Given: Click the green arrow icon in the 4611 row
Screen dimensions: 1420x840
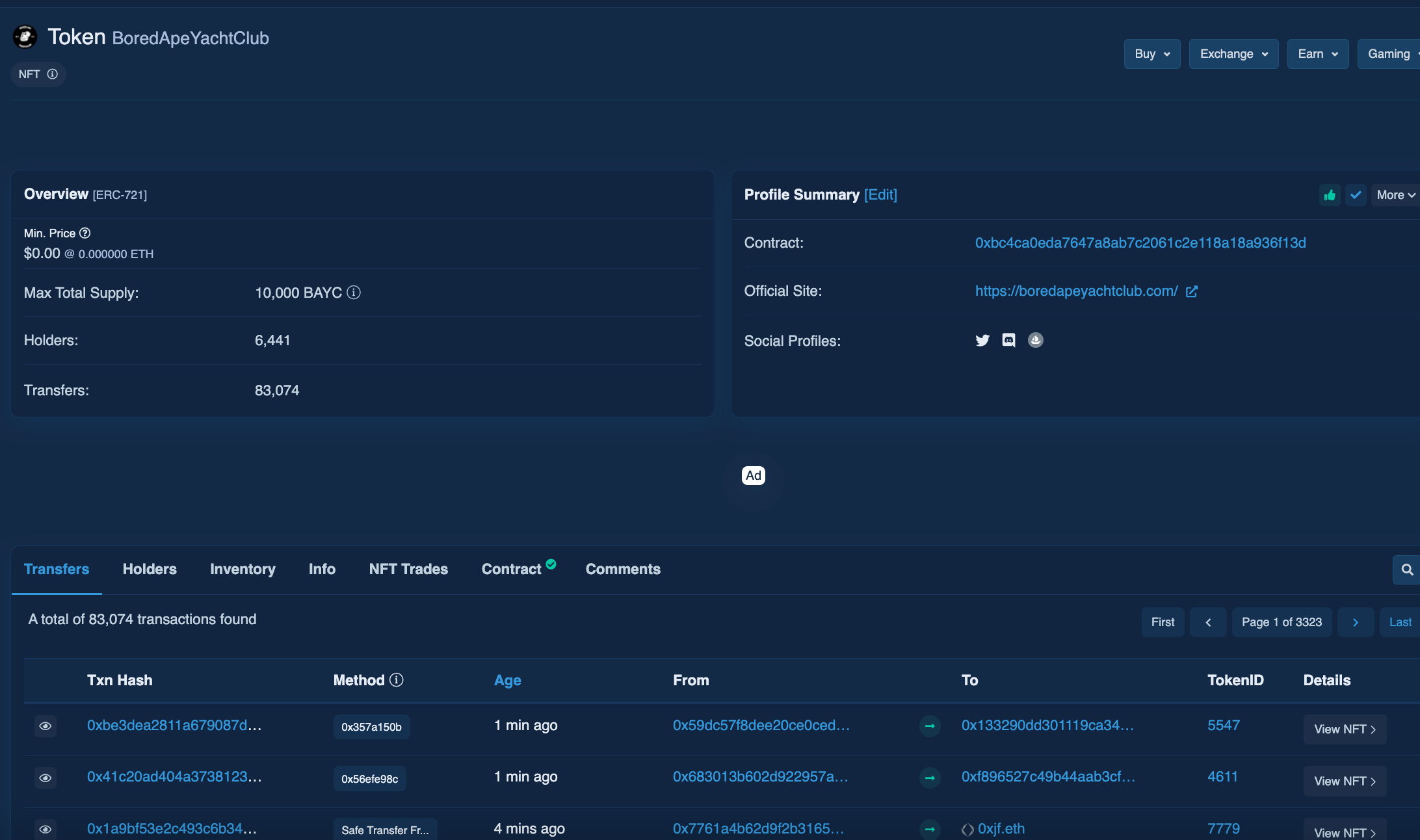Looking at the screenshot, I should pos(930,778).
